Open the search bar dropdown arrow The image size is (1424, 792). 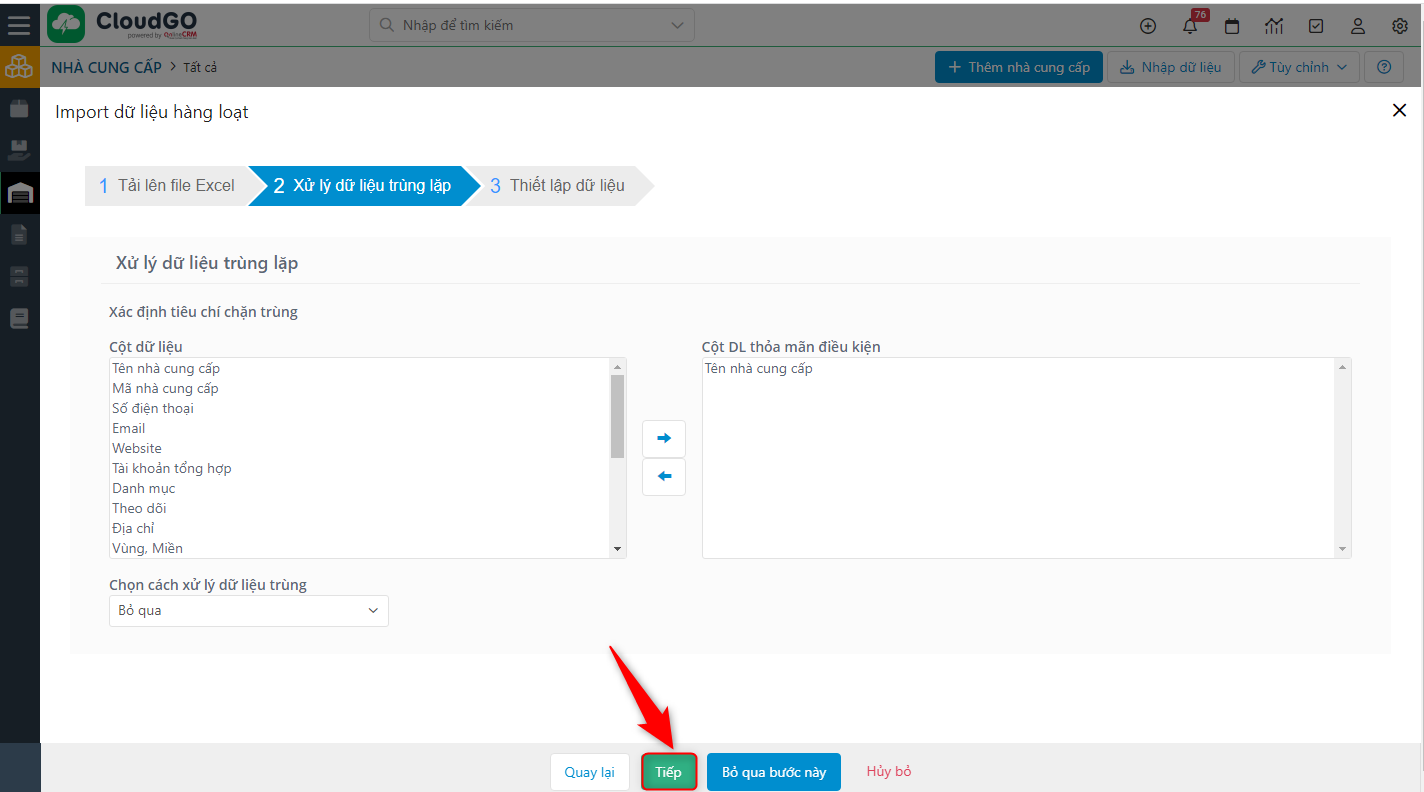(x=676, y=24)
